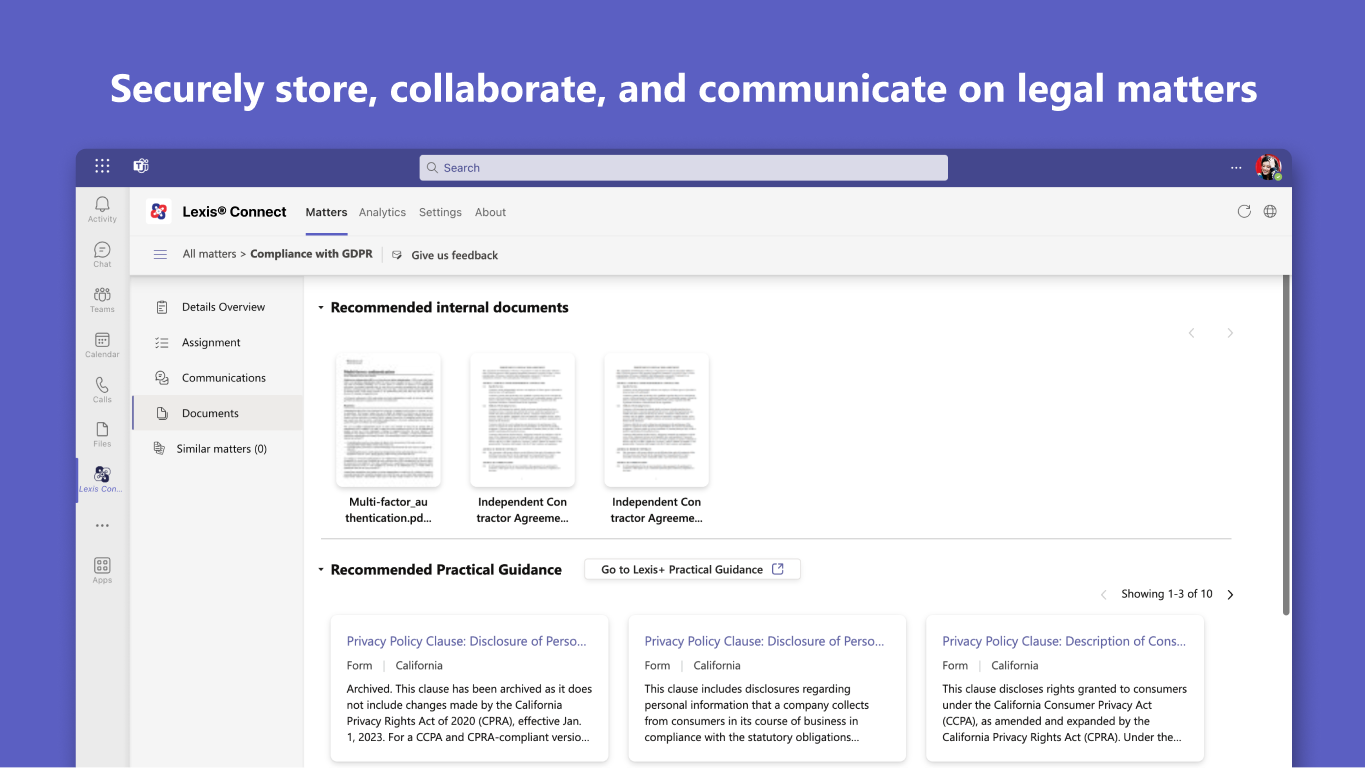Screen dimensions: 1366x768
Task: Select the Lexis Connect app icon
Action: pos(102,474)
